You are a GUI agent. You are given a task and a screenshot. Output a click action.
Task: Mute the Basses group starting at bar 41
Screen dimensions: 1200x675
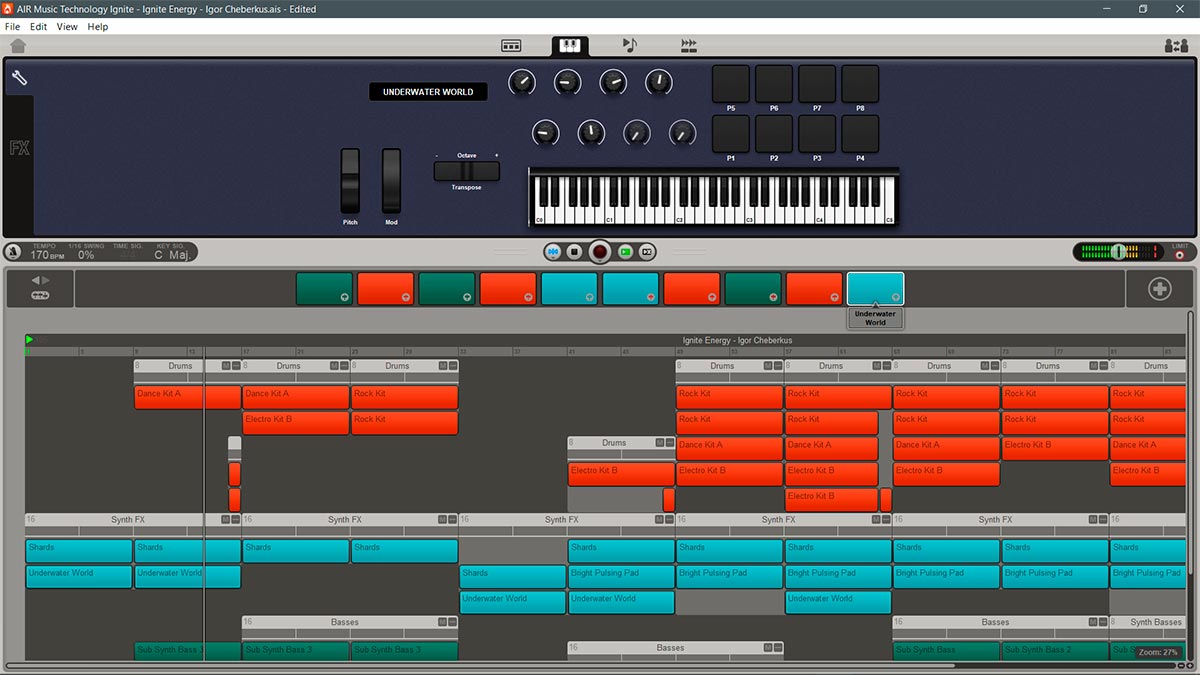pos(767,648)
